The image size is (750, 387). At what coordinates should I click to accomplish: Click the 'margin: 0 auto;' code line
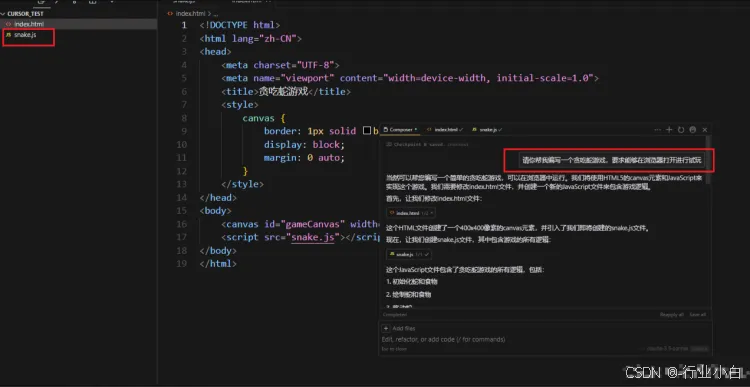(x=304, y=157)
